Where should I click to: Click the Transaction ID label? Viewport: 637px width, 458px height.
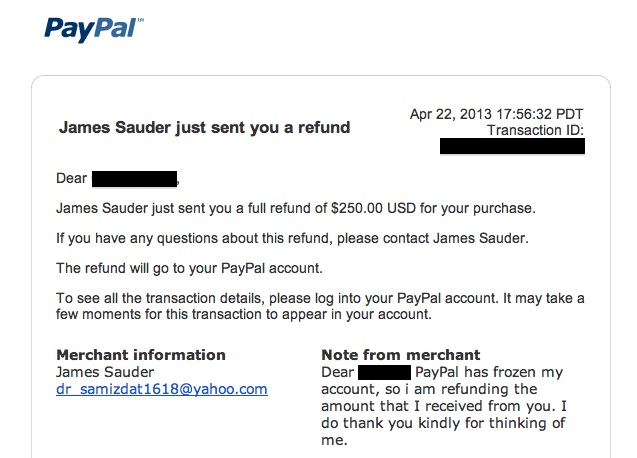[535, 130]
